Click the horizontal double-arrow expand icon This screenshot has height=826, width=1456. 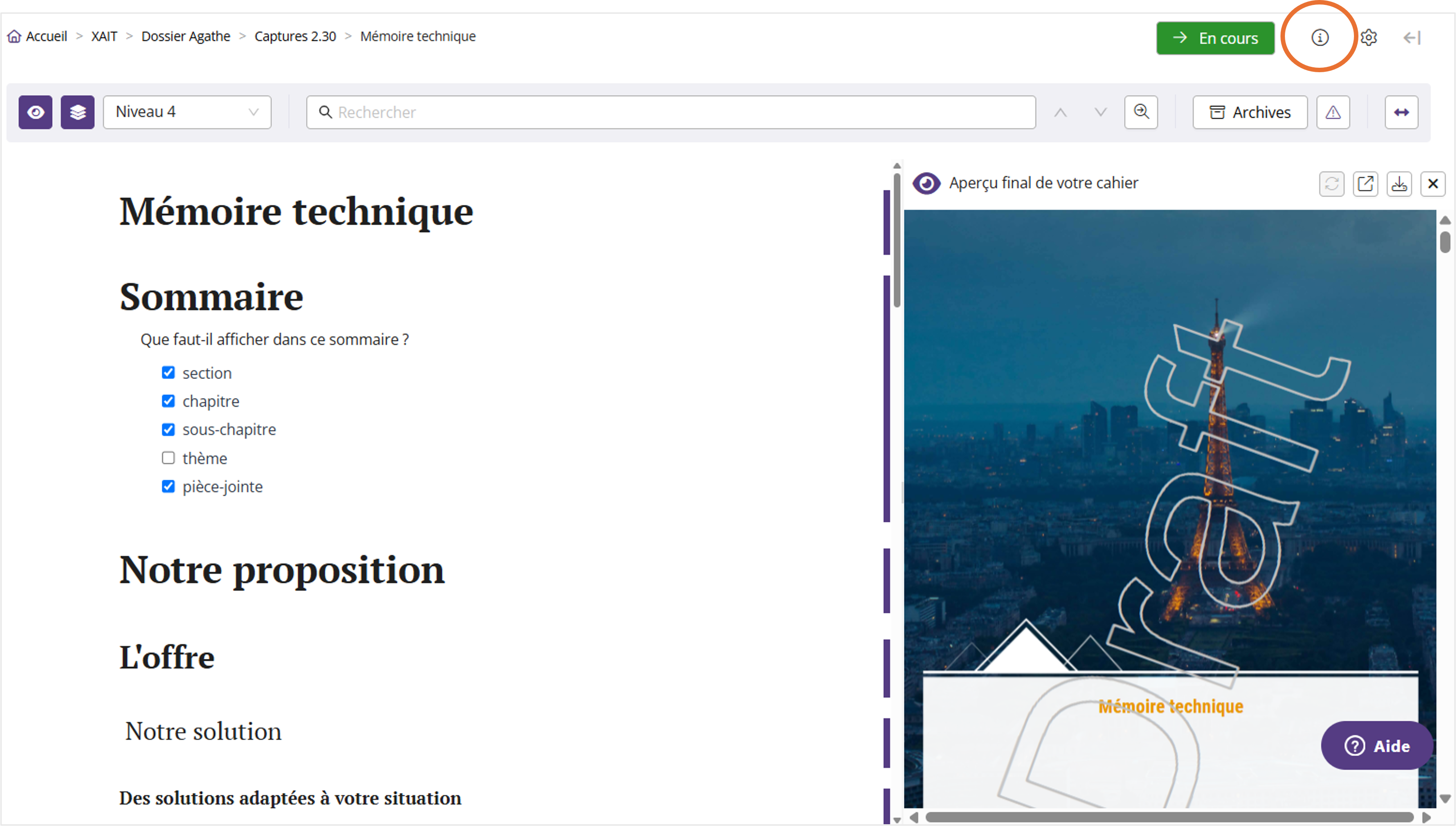click(x=1401, y=112)
